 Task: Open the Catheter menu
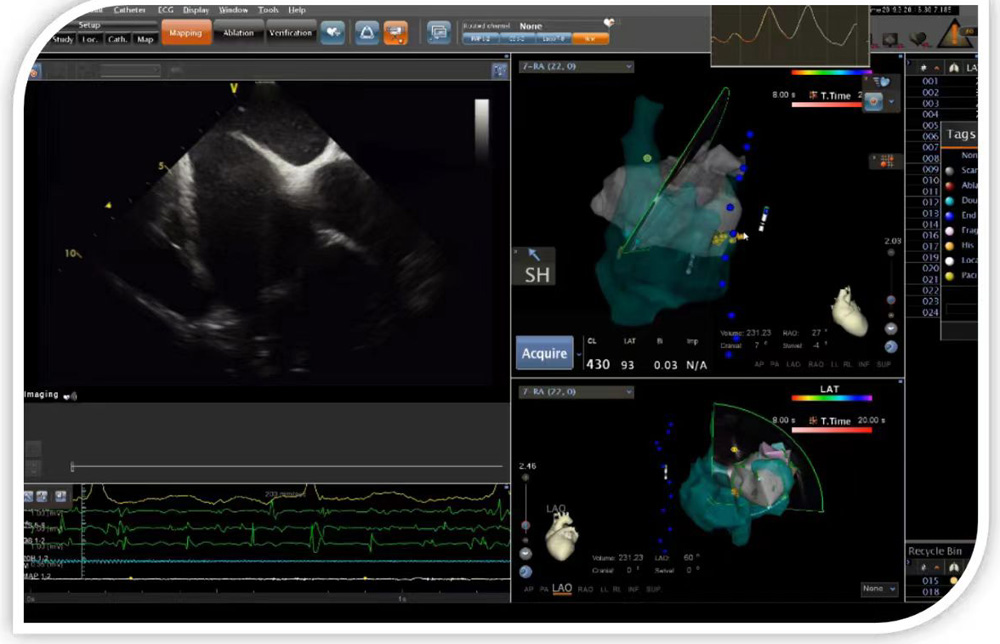(130, 10)
